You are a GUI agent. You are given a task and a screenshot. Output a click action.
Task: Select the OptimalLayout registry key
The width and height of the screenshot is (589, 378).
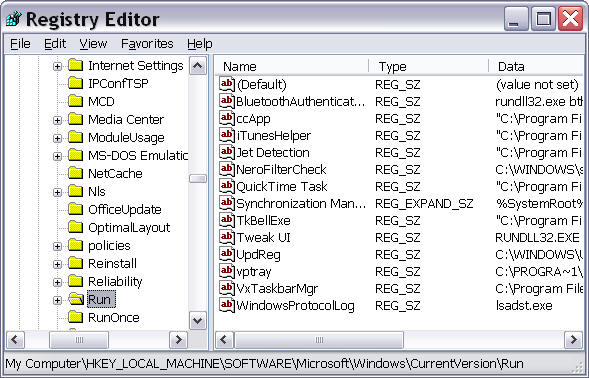pyautogui.click(x=129, y=228)
